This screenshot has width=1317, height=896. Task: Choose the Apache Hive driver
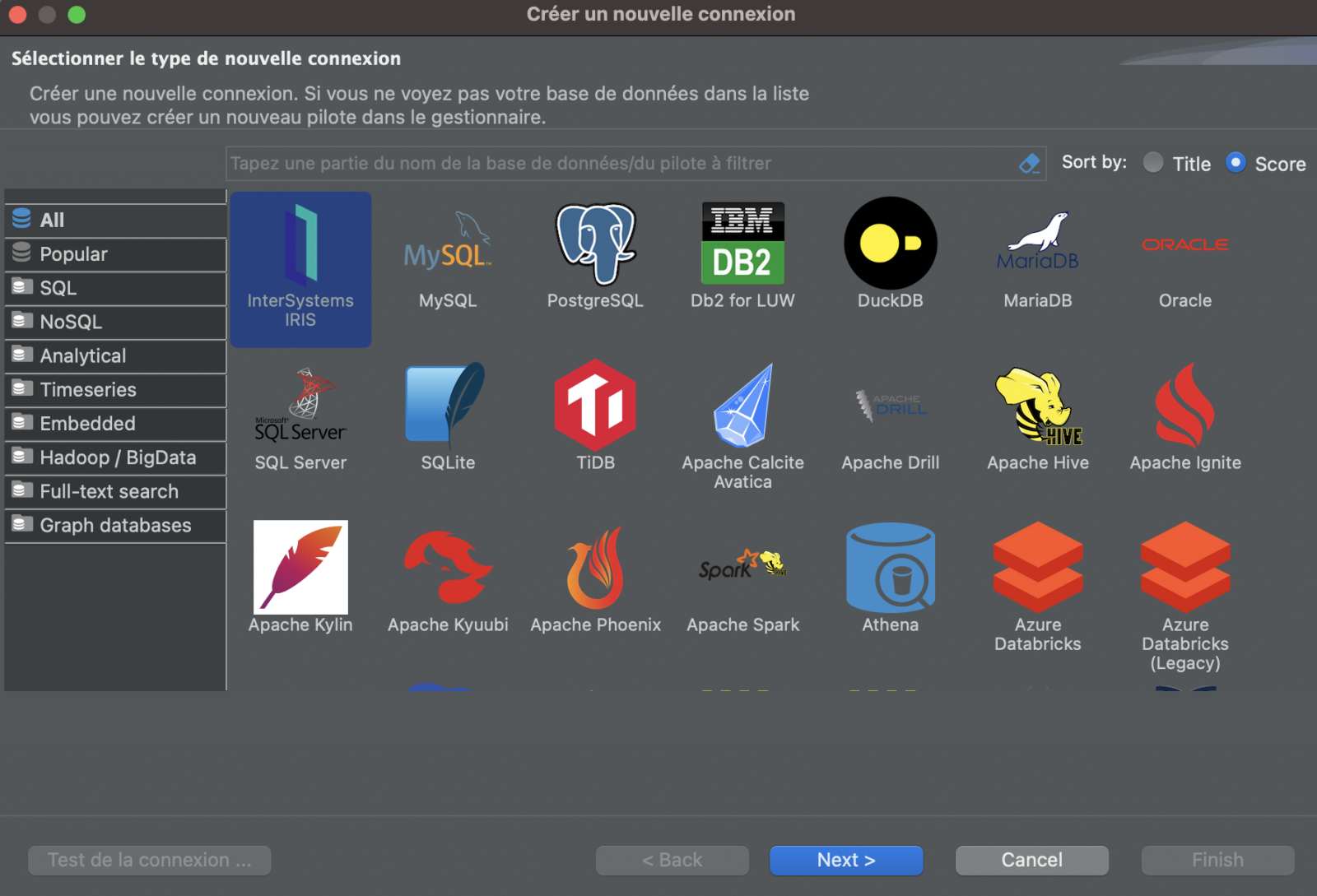pyautogui.click(x=1037, y=406)
